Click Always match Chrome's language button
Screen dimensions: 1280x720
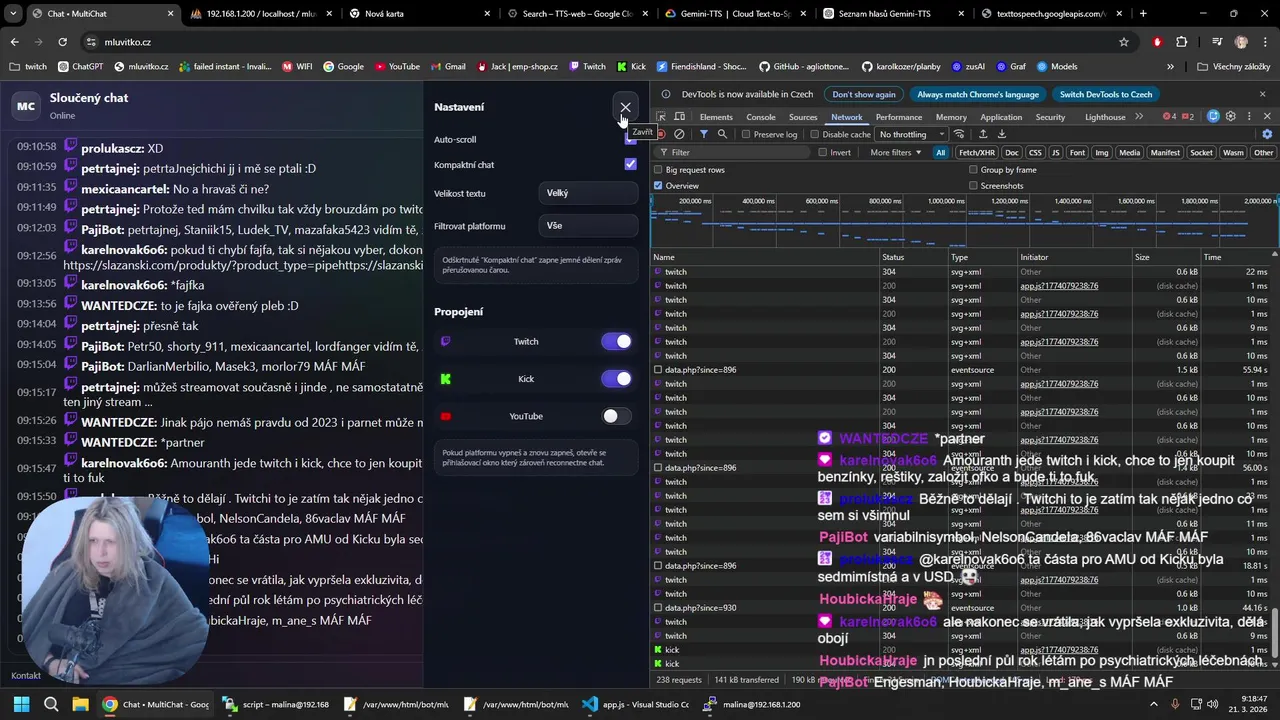point(978,94)
